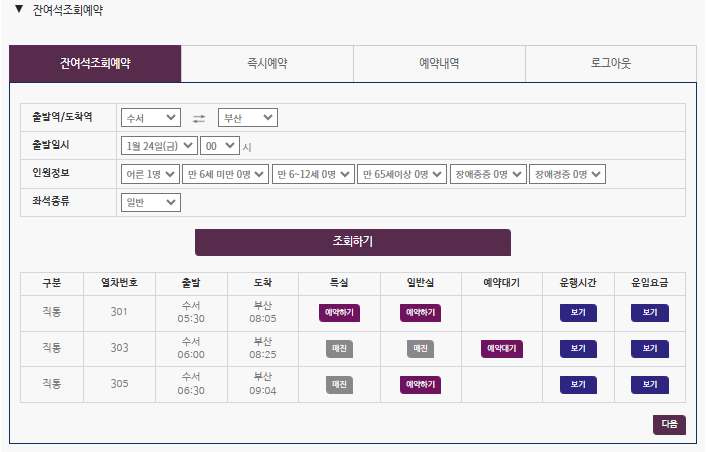
Task: Reserve 일반실 seat for train 301
Action: [420, 313]
